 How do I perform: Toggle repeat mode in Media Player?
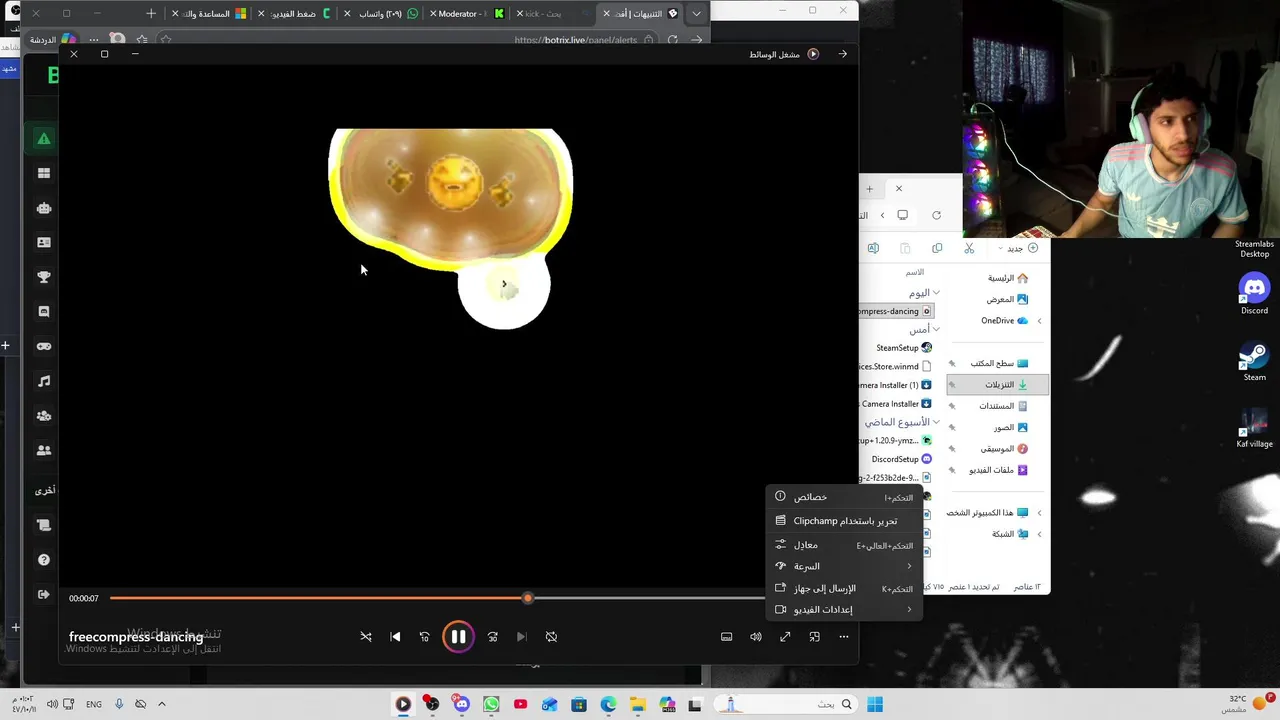click(x=551, y=636)
